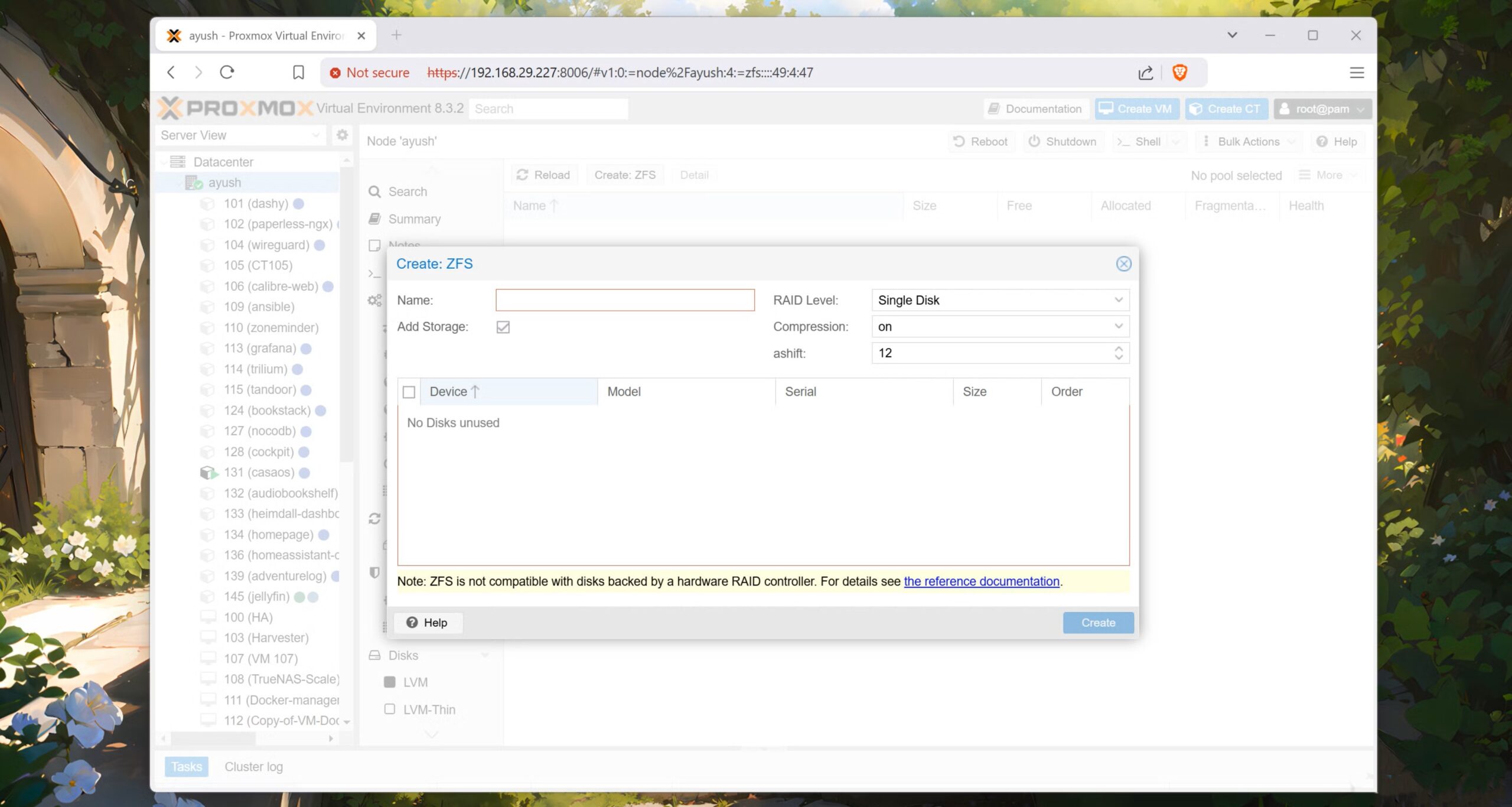
Task: Open a new browser tab
Action: [x=396, y=35]
